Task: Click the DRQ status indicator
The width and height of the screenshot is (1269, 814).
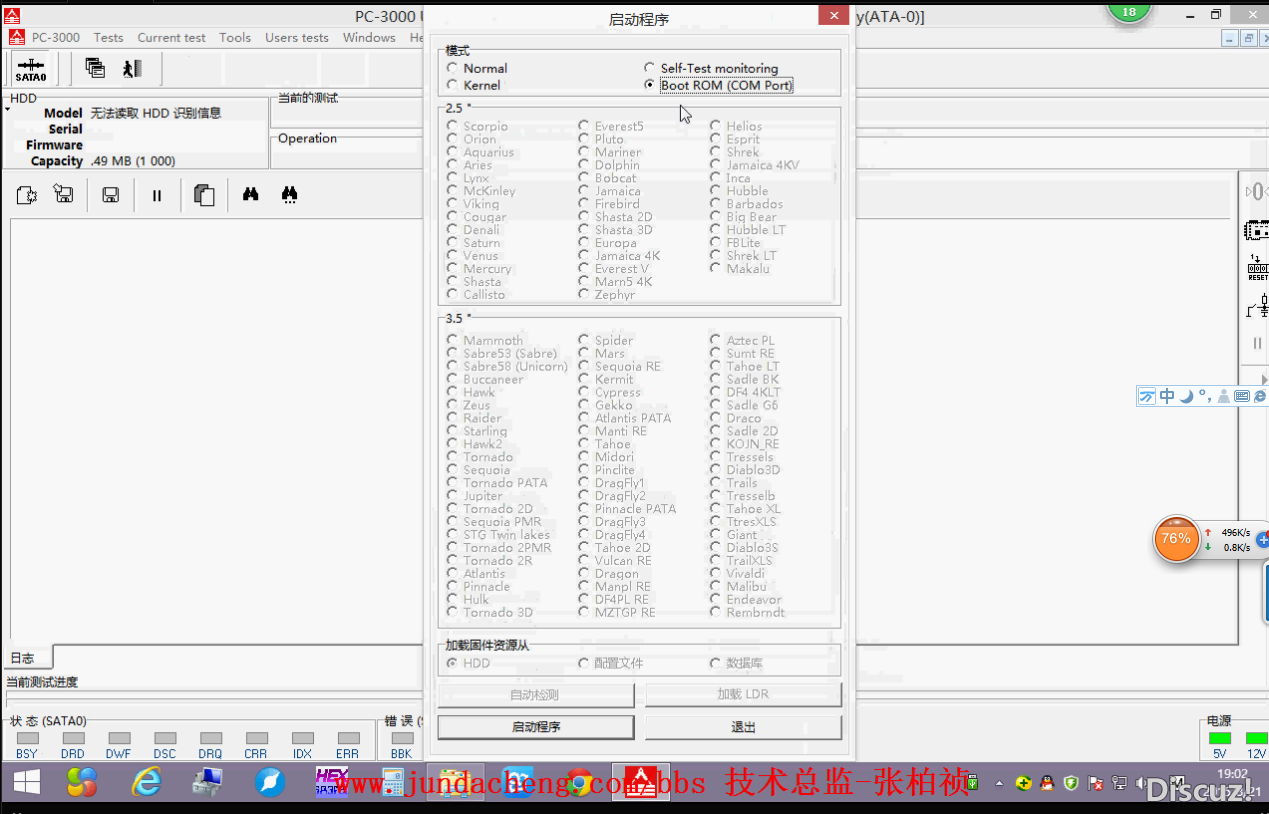Action: 210,739
